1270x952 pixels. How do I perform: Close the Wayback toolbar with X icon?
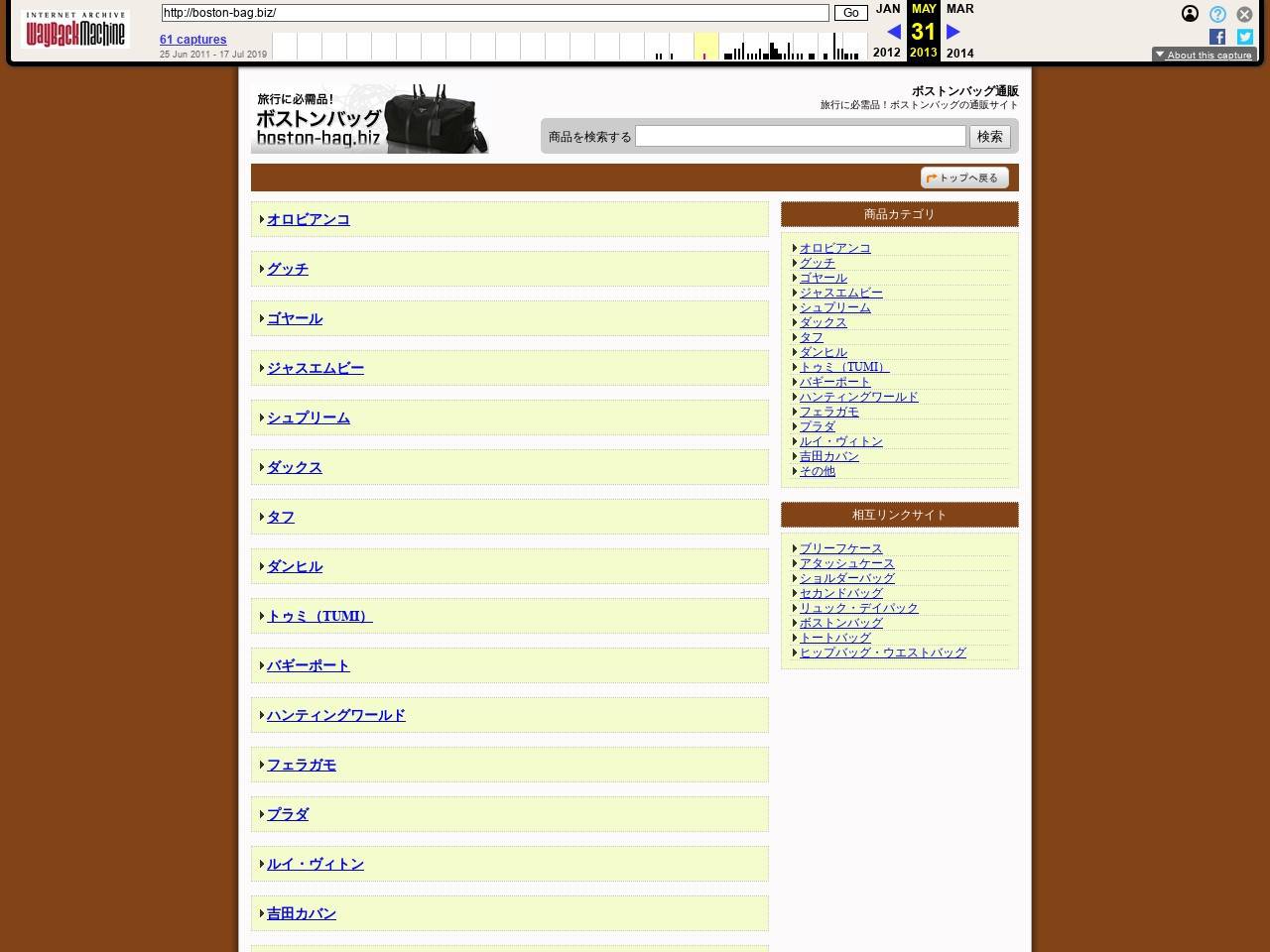tap(1244, 14)
